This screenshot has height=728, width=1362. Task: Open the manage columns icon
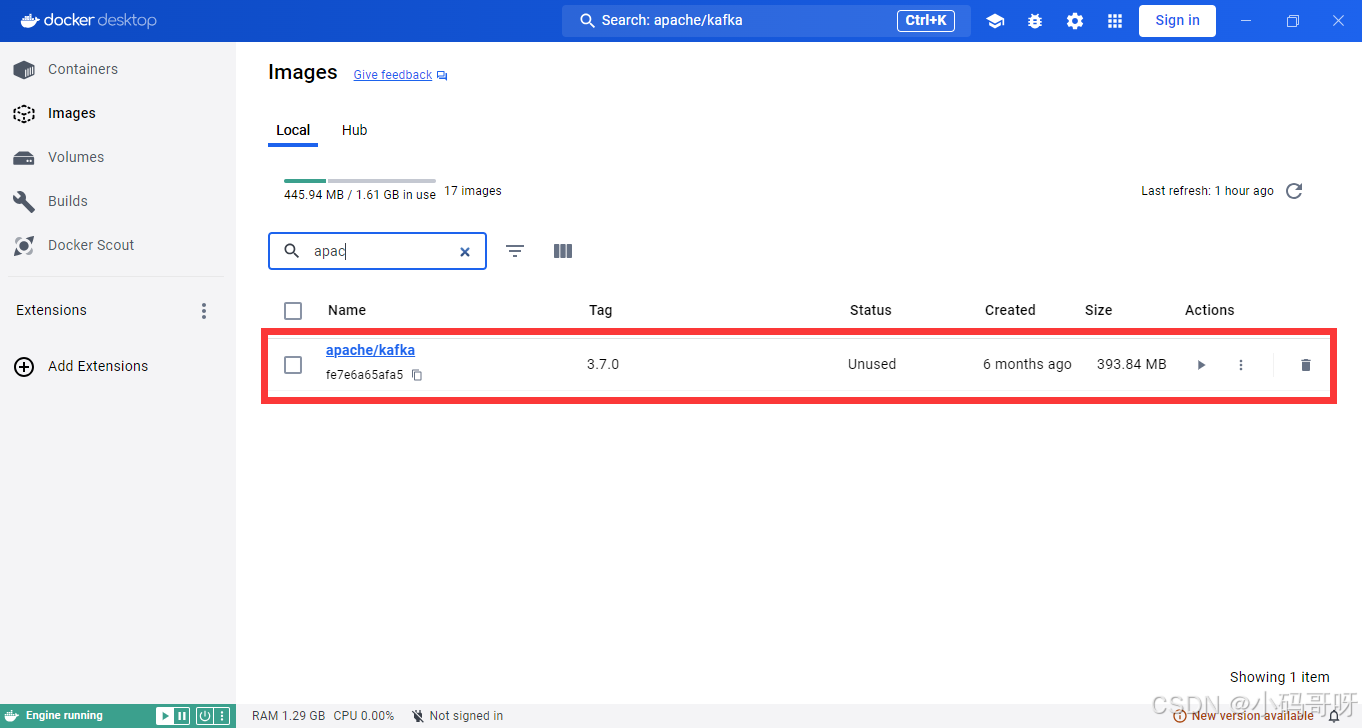(563, 251)
